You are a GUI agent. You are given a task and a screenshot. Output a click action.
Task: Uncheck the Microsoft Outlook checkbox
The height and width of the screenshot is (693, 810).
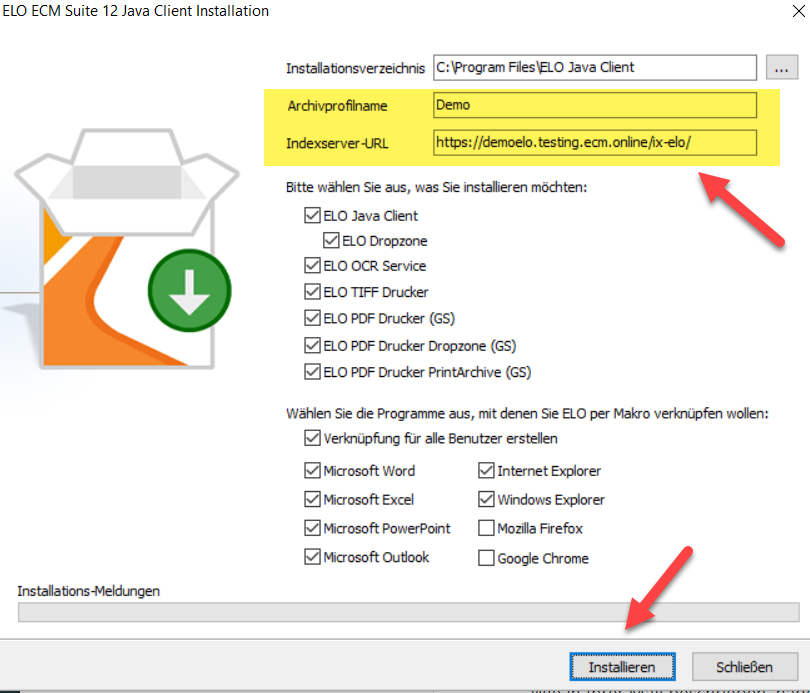pyautogui.click(x=312, y=557)
